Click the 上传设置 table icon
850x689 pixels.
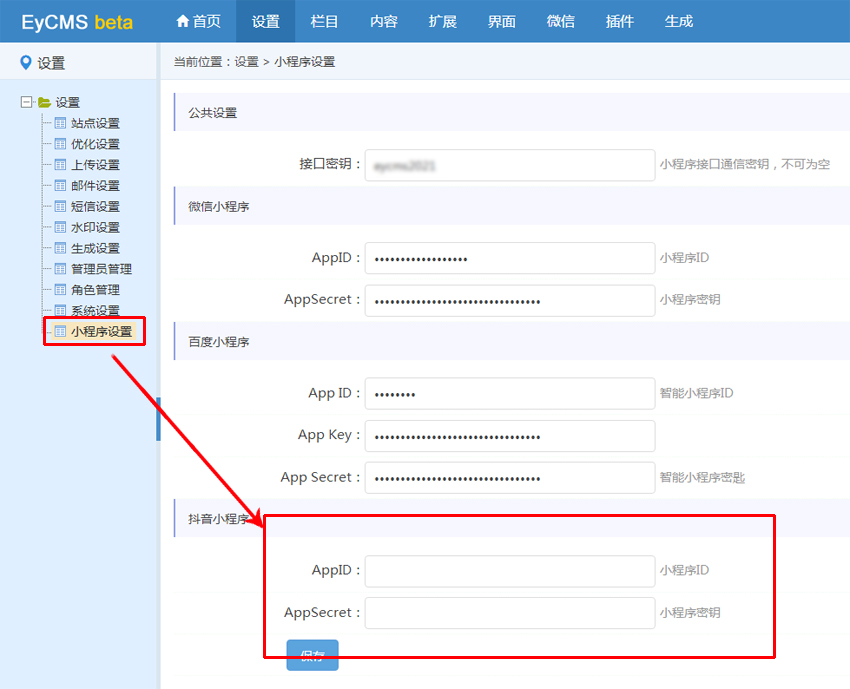[60, 165]
